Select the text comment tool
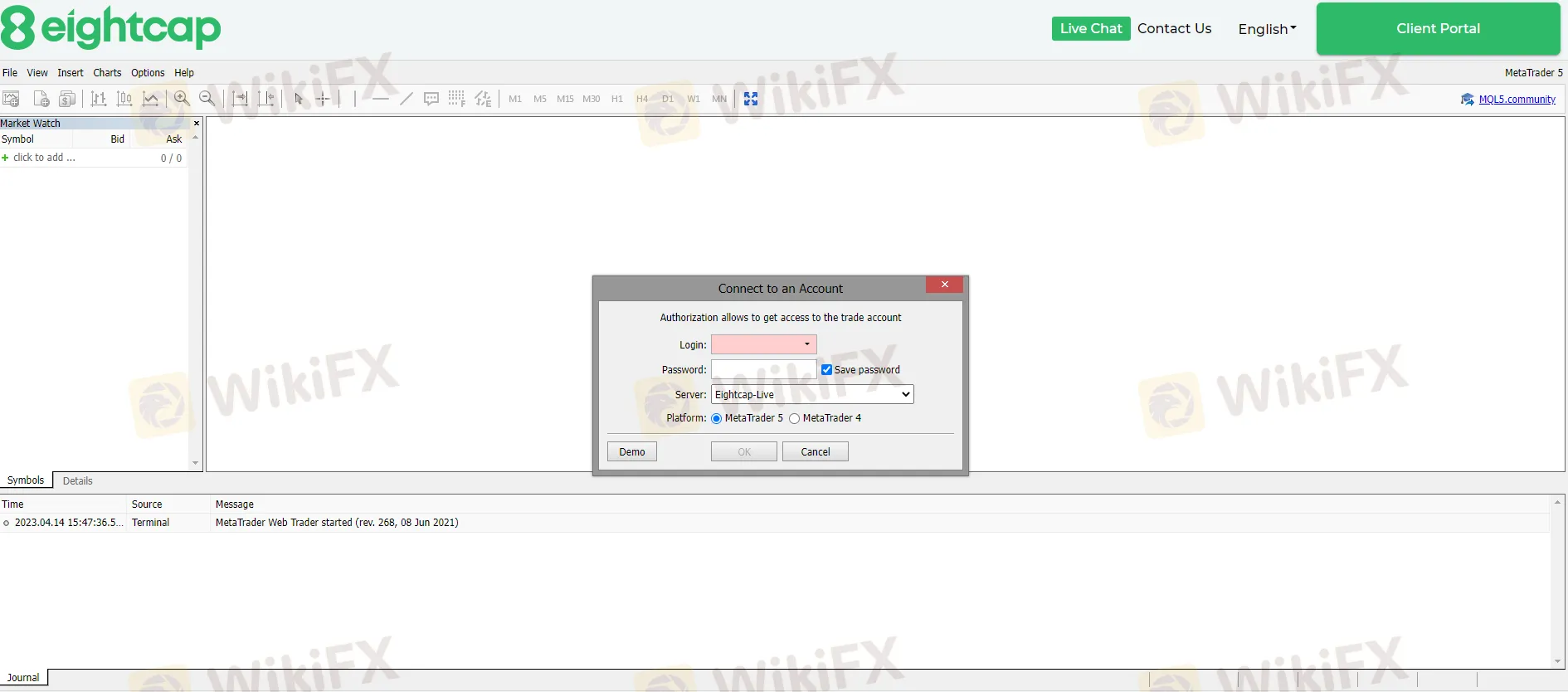This screenshot has width=1568, height=692. [x=431, y=99]
